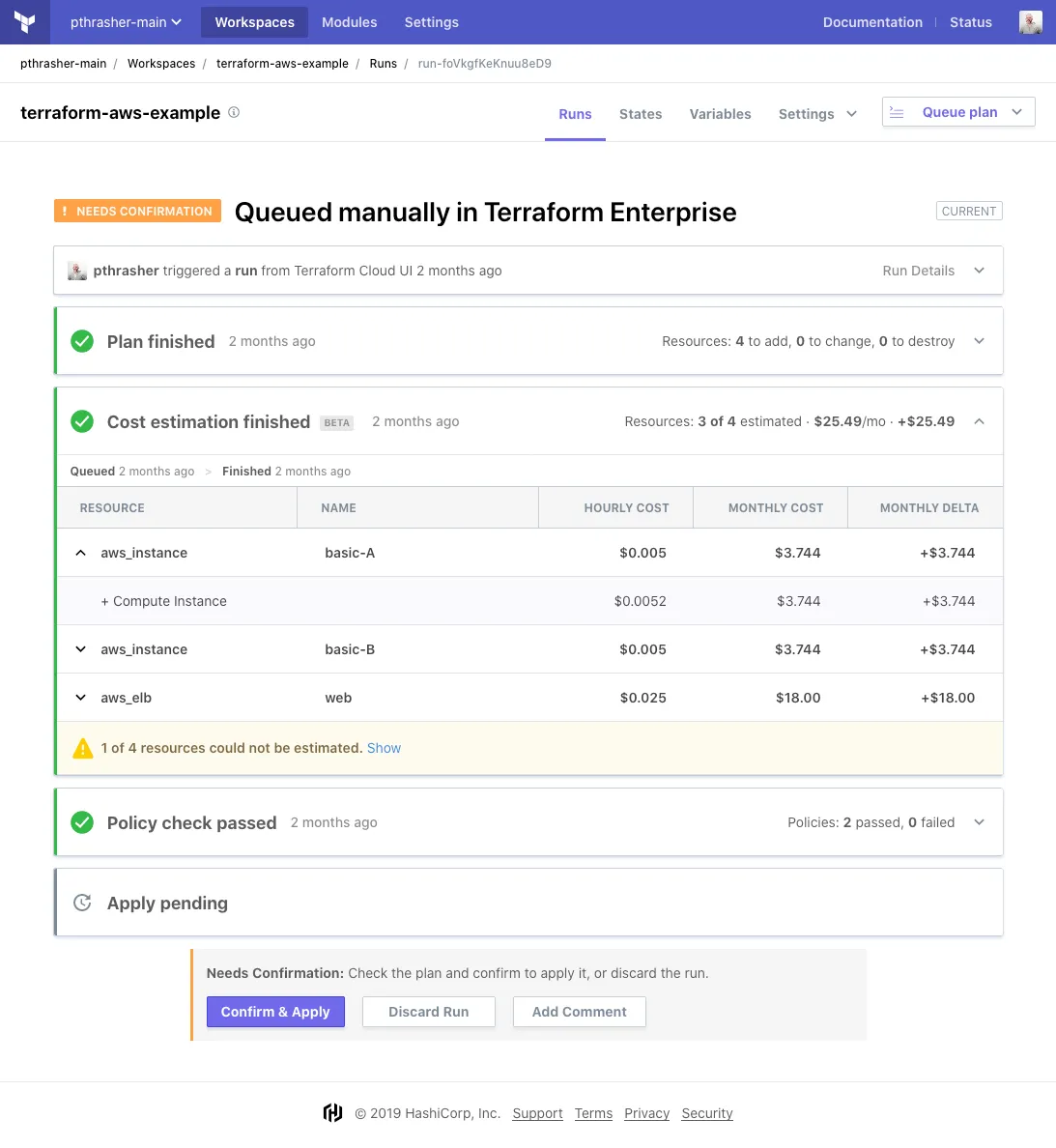Screen dimensions: 1056x1148
Task: Collapse the aws_instance basic-A row
Action: point(80,553)
